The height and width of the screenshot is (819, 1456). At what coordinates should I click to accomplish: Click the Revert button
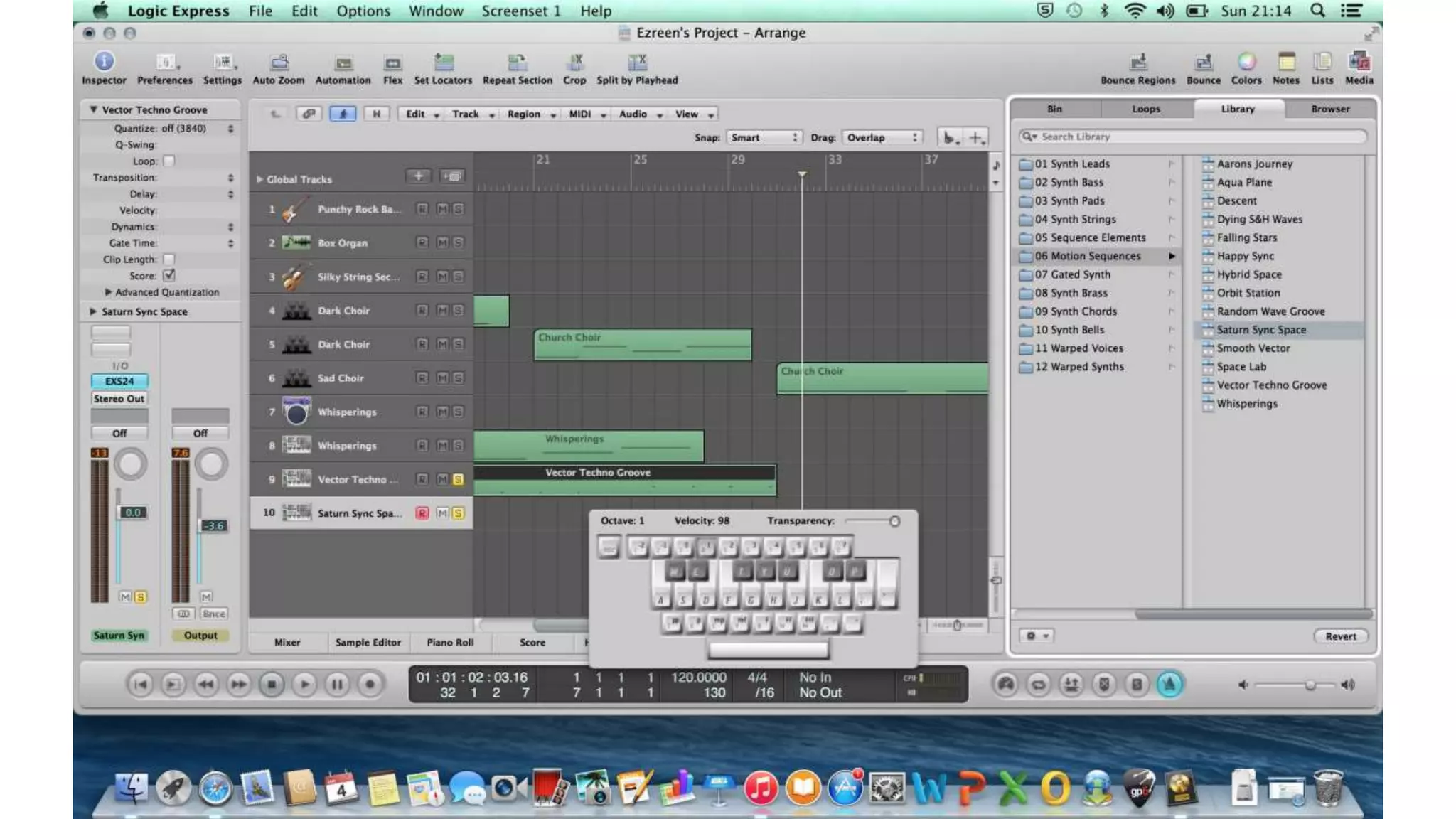1340,636
